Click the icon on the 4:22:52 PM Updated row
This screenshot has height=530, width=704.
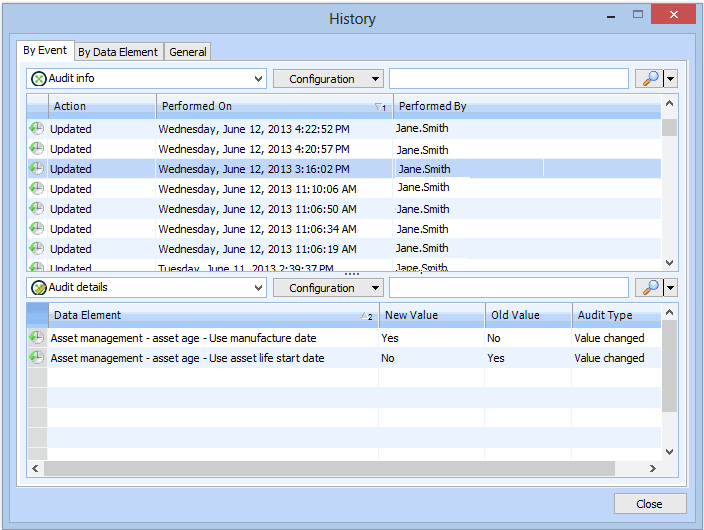point(37,129)
